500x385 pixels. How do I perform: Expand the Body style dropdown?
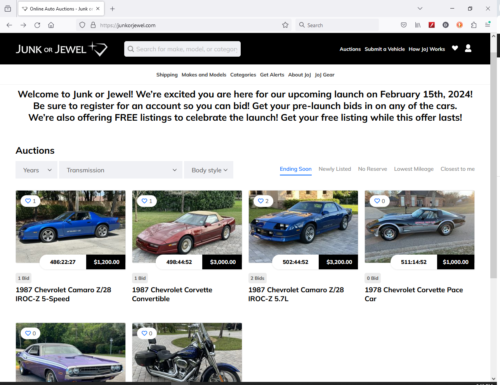click(209, 170)
